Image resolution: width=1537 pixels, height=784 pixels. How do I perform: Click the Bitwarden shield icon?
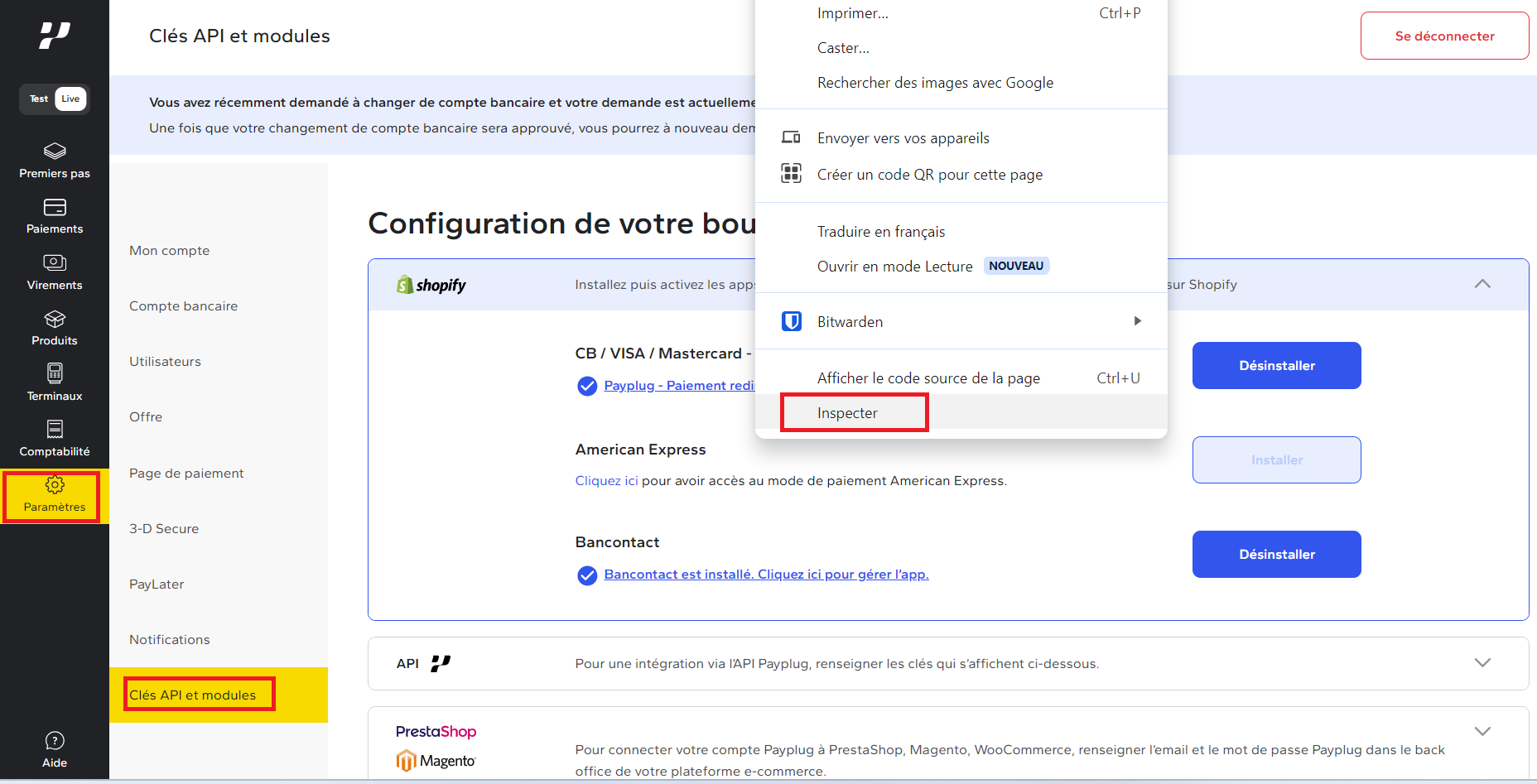[792, 321]
